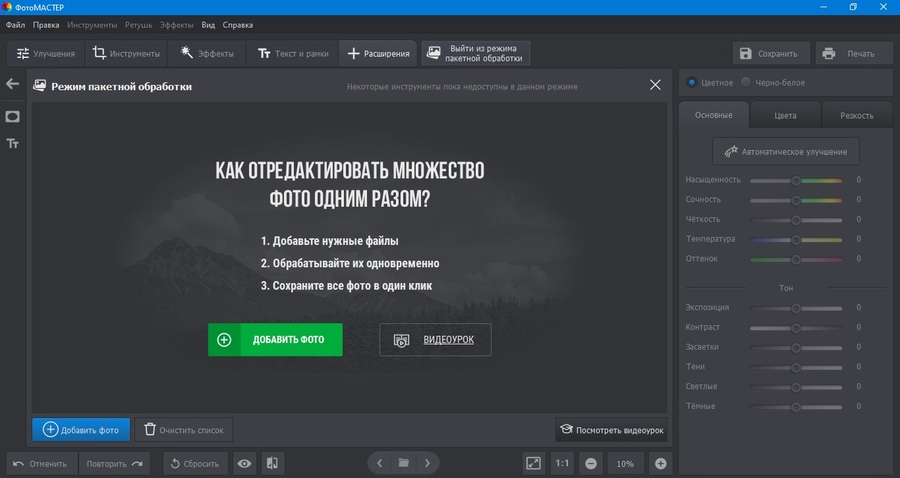The height and width of the screenshot is (478, 900).
Task: Select the Черно-белое radio option
Action: tap(746, 82)
